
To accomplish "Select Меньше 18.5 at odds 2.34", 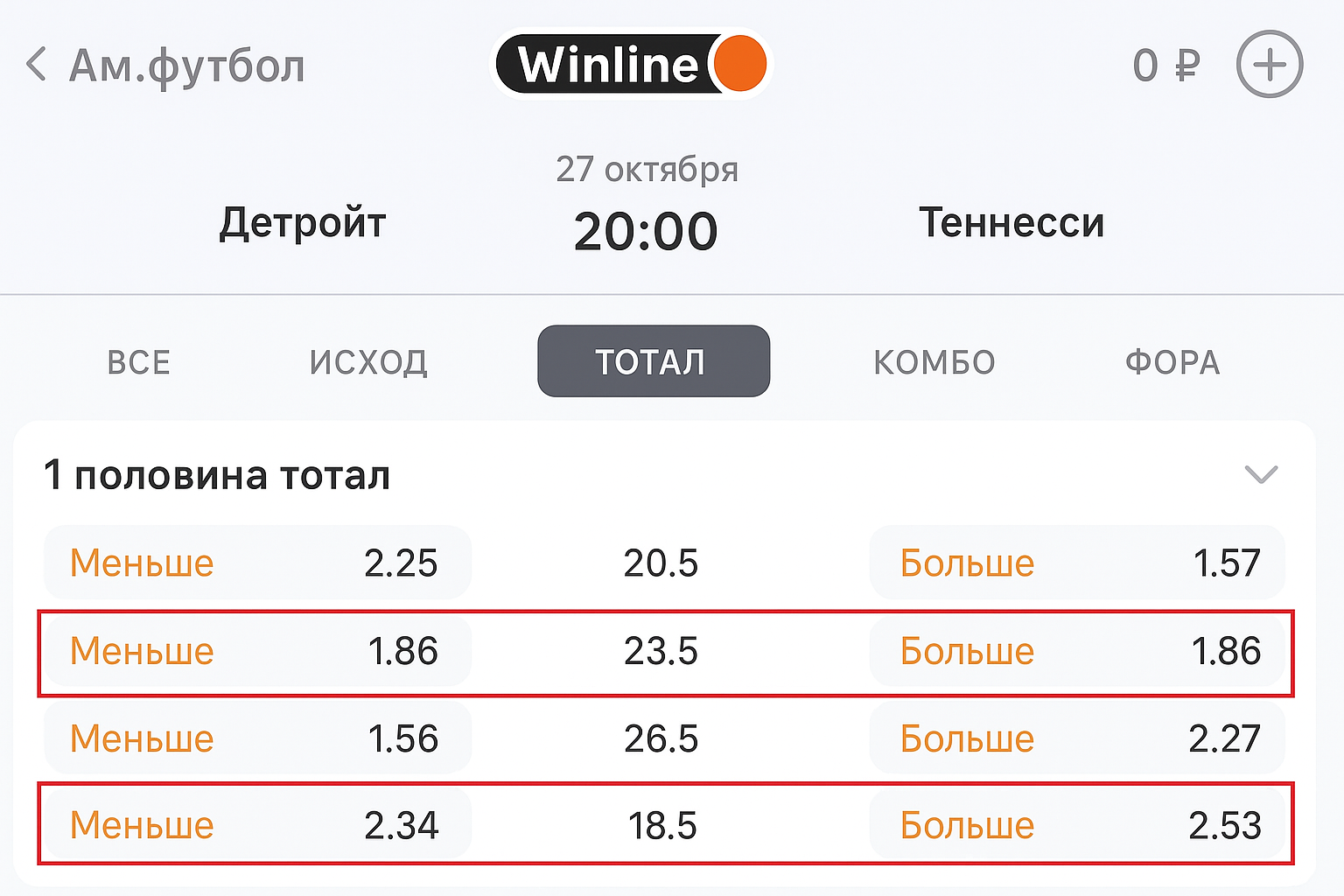I will point(257,825).
